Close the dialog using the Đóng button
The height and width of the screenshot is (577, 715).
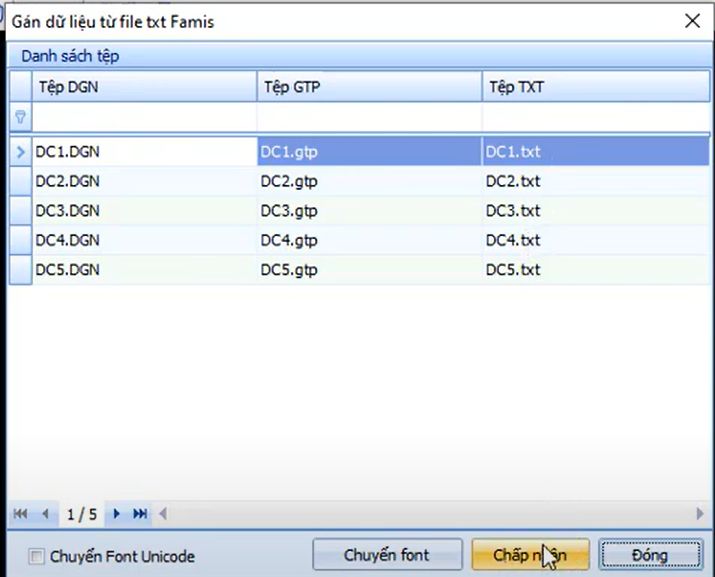tap(649, 555)
